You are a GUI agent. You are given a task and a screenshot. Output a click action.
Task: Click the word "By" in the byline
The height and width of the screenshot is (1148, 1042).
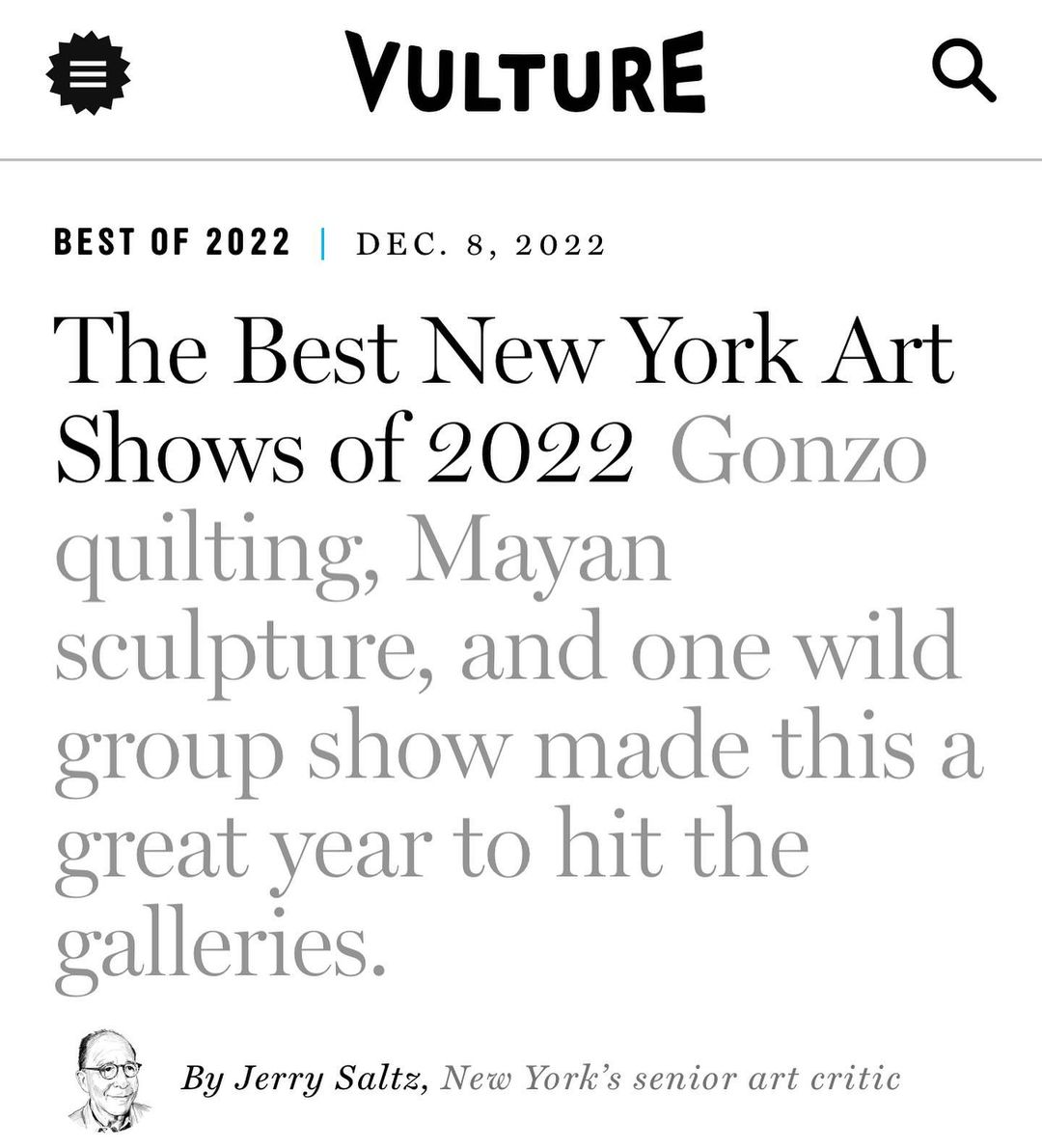coord(200,1079)
